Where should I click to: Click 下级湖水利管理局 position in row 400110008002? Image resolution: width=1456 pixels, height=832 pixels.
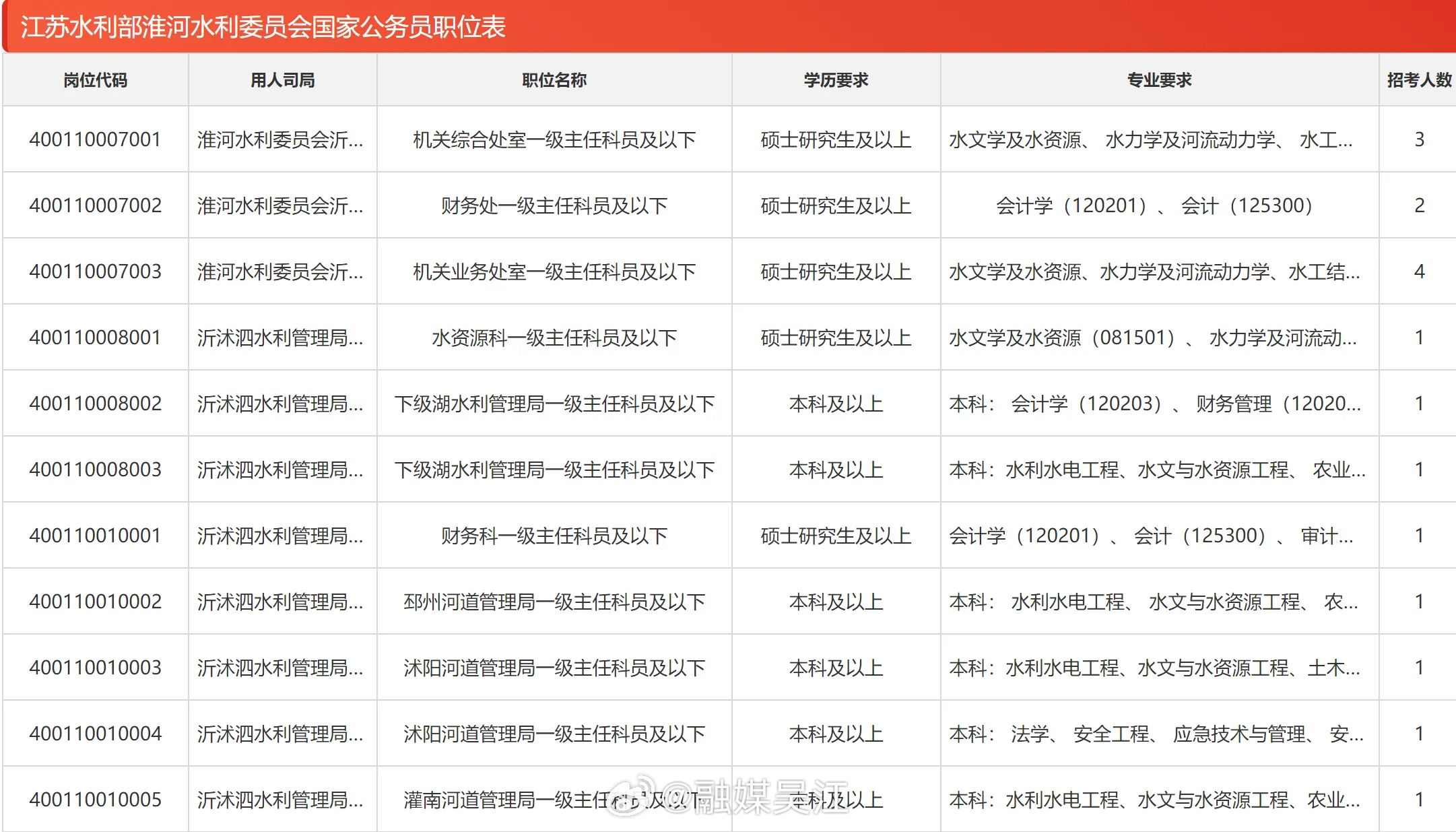click(554, 404)
